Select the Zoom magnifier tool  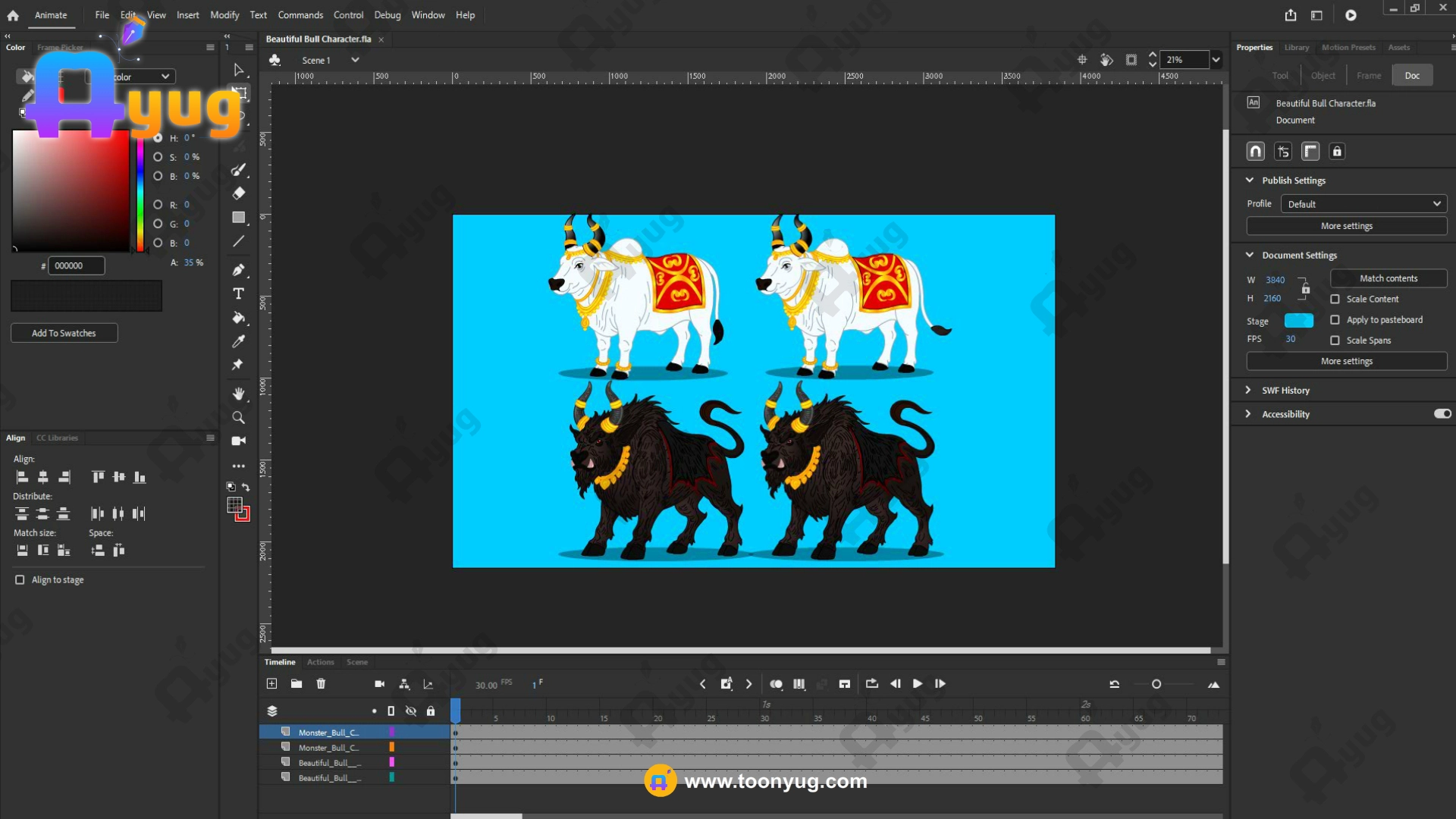tap(238, 418)
